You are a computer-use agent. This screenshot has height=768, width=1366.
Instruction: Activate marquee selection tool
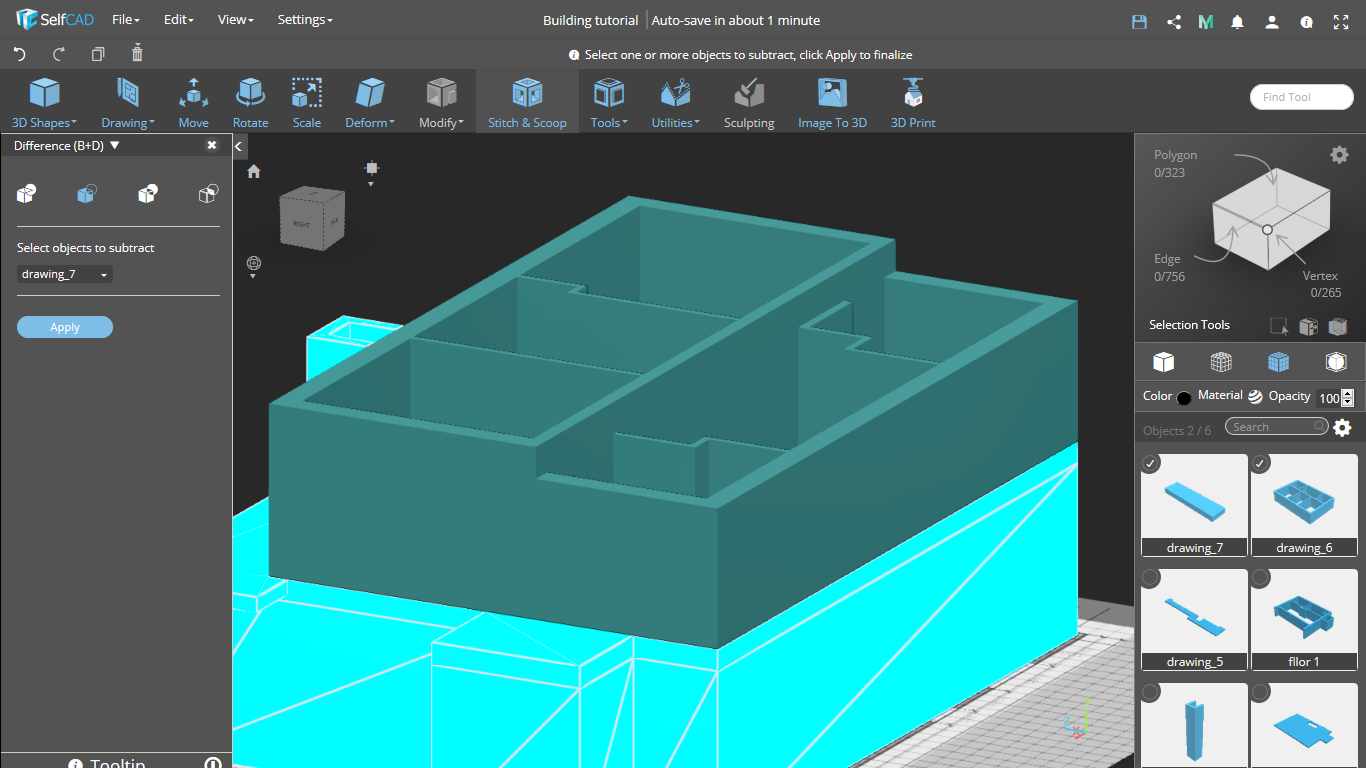point(1279,326)
